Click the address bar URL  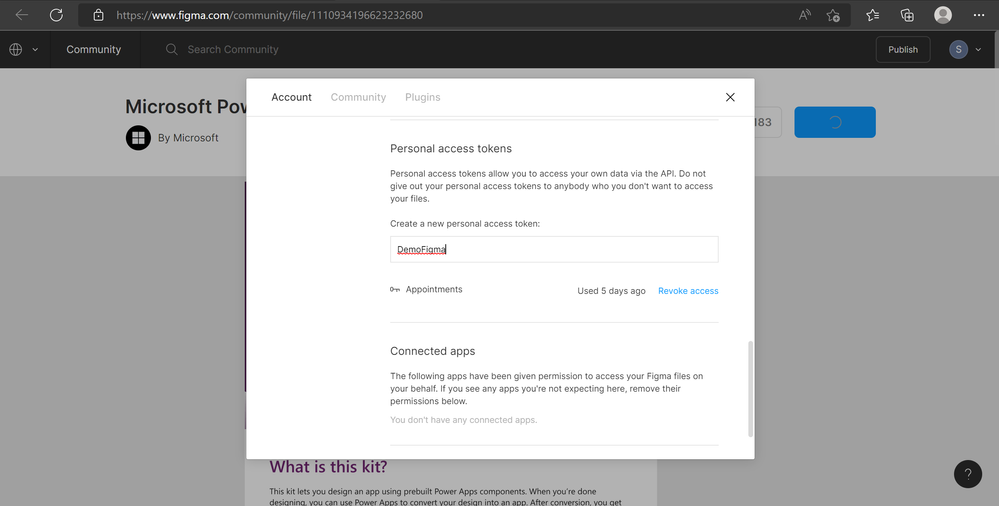coord(270,15)
